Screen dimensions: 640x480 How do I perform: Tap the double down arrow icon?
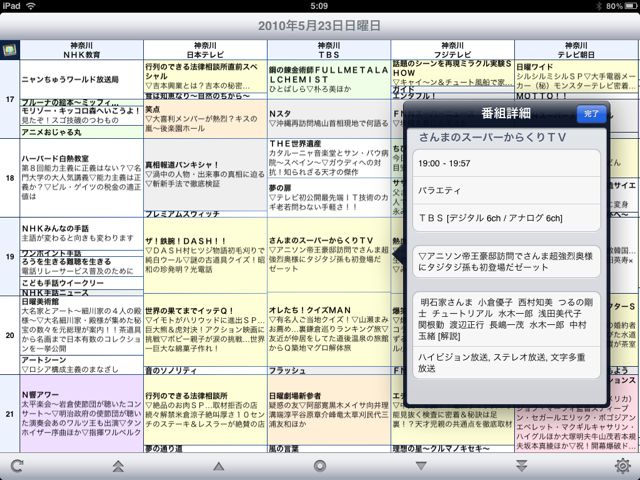point(522,466)
